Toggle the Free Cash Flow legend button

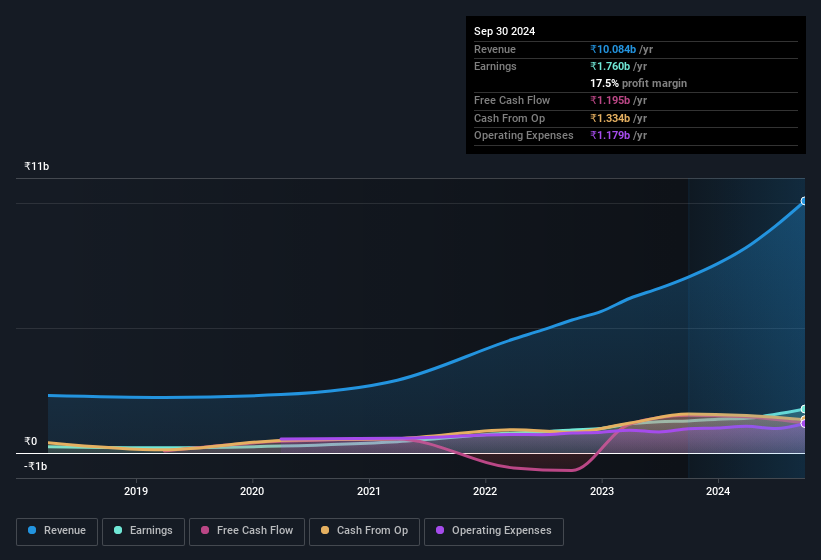point(247,531)
